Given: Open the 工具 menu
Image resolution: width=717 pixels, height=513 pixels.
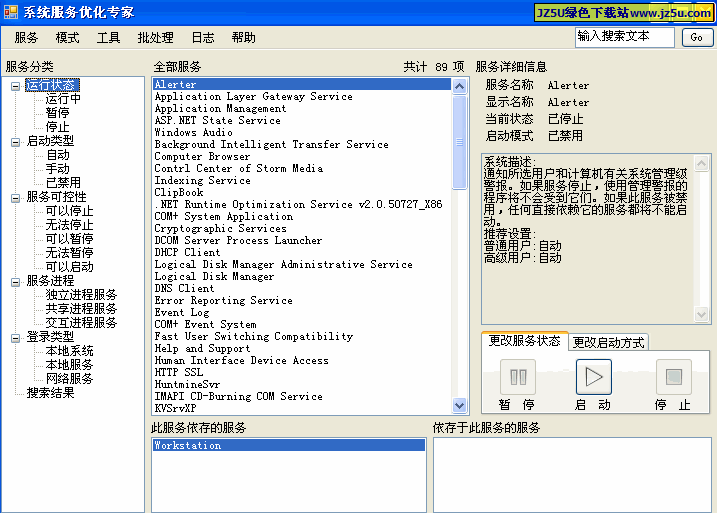Looking at the screenshot, I should click(108, 37).
